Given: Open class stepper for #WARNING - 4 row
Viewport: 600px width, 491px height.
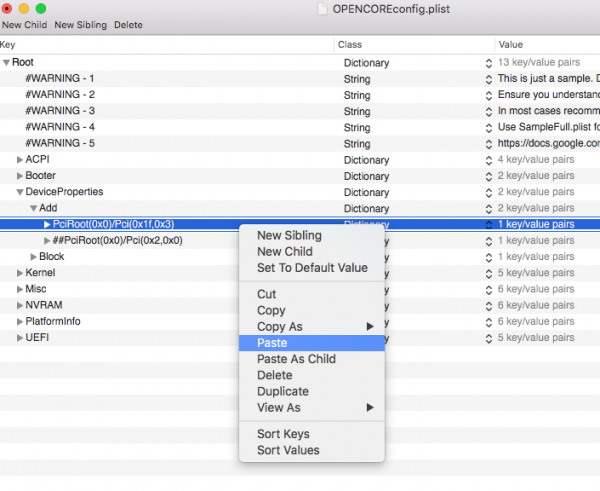Looking at the screenshot, I should tap(489, 128).
